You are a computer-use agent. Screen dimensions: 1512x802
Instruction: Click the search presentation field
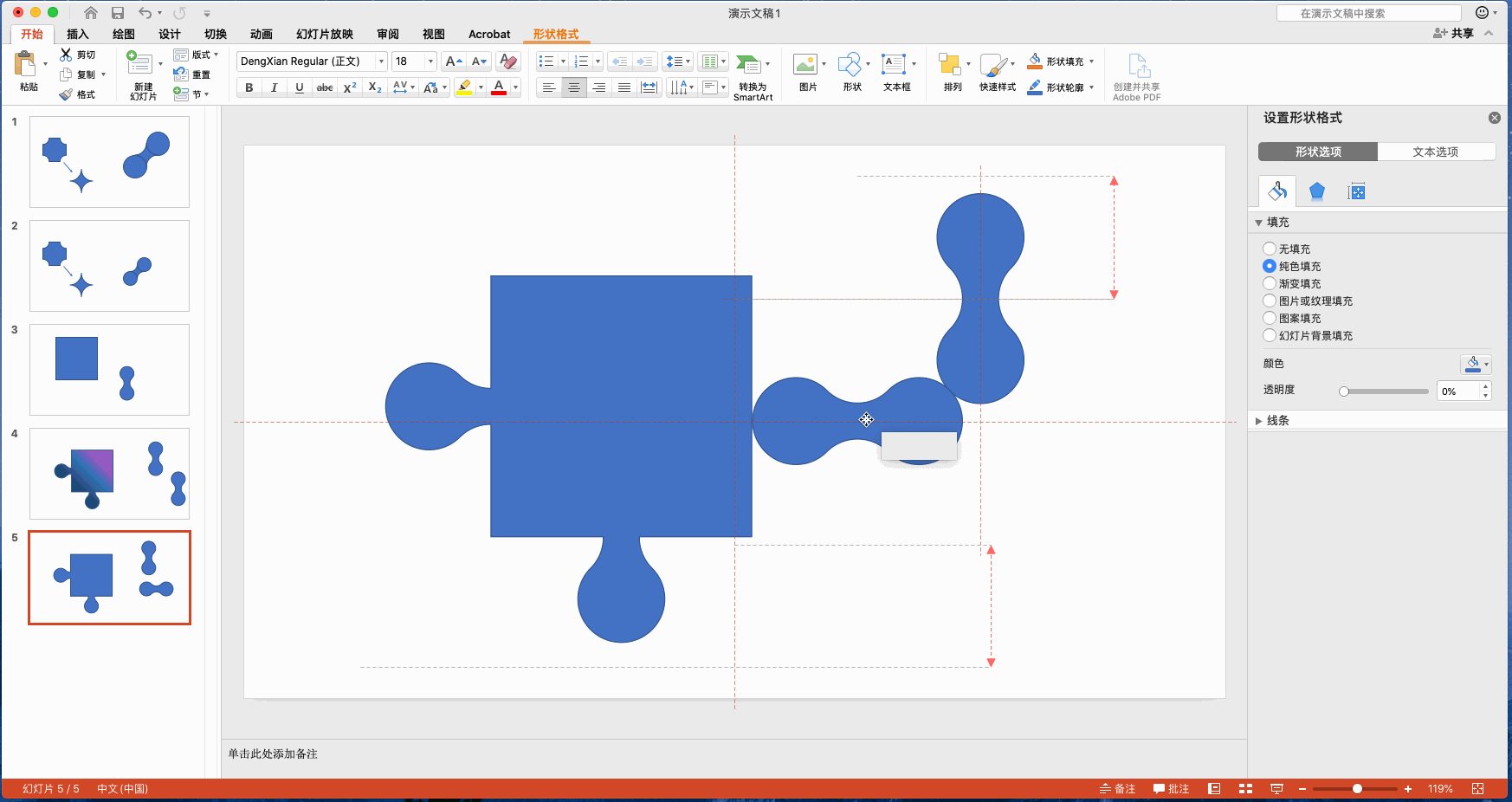click(x=1368, y=13)
